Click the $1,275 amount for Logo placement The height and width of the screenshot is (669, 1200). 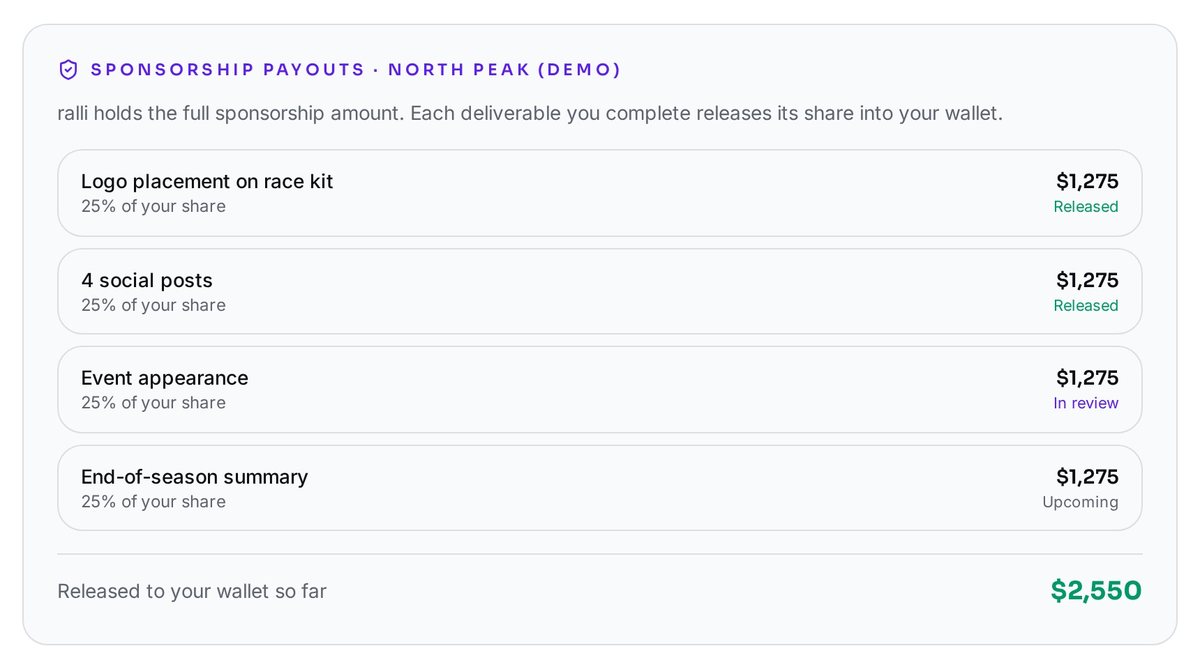click(x=1087, y=181)
